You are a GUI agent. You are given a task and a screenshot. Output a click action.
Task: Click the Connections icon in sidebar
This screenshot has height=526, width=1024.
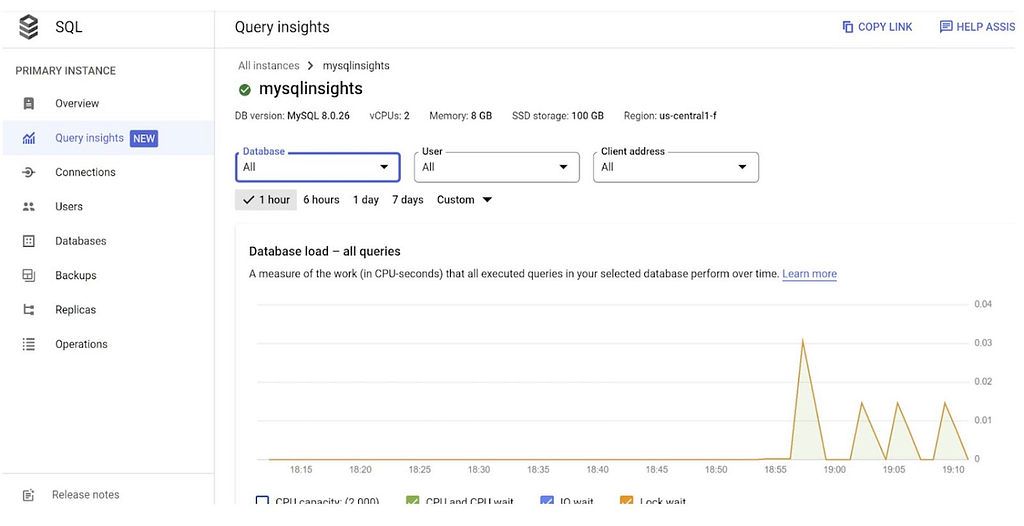coord(29,172)
